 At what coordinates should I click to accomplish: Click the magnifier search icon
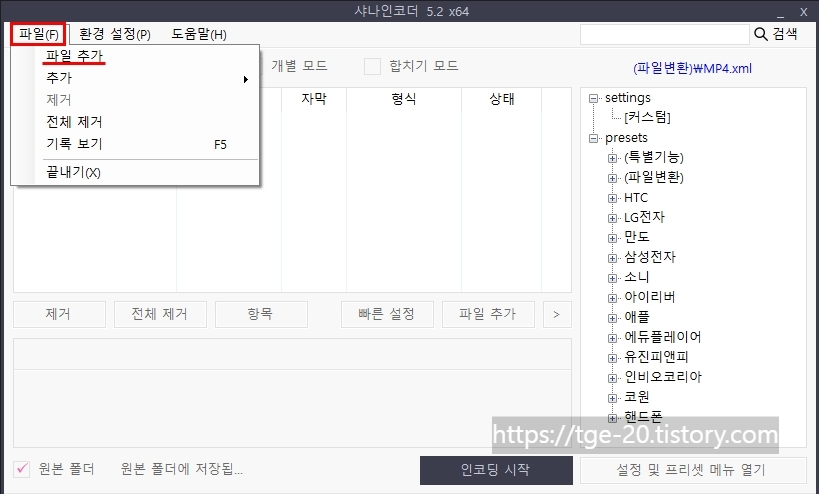tap(760, 34)
